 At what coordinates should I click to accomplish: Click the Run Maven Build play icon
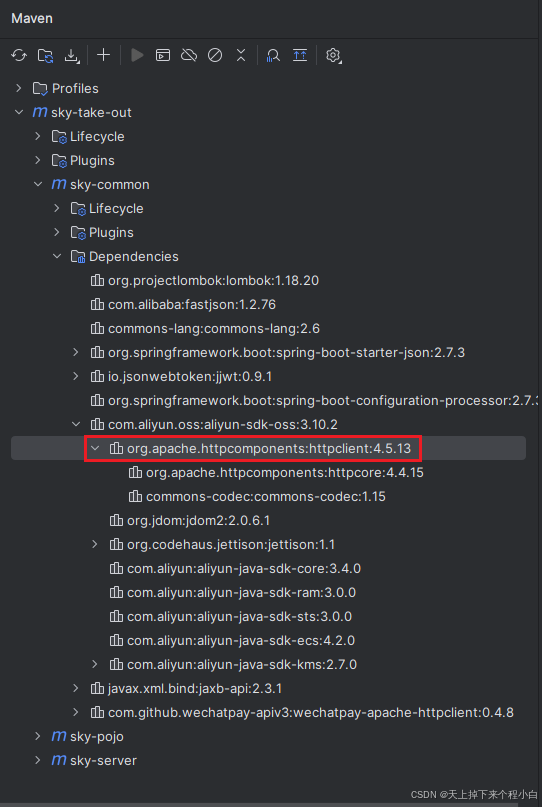pos(137,55)
